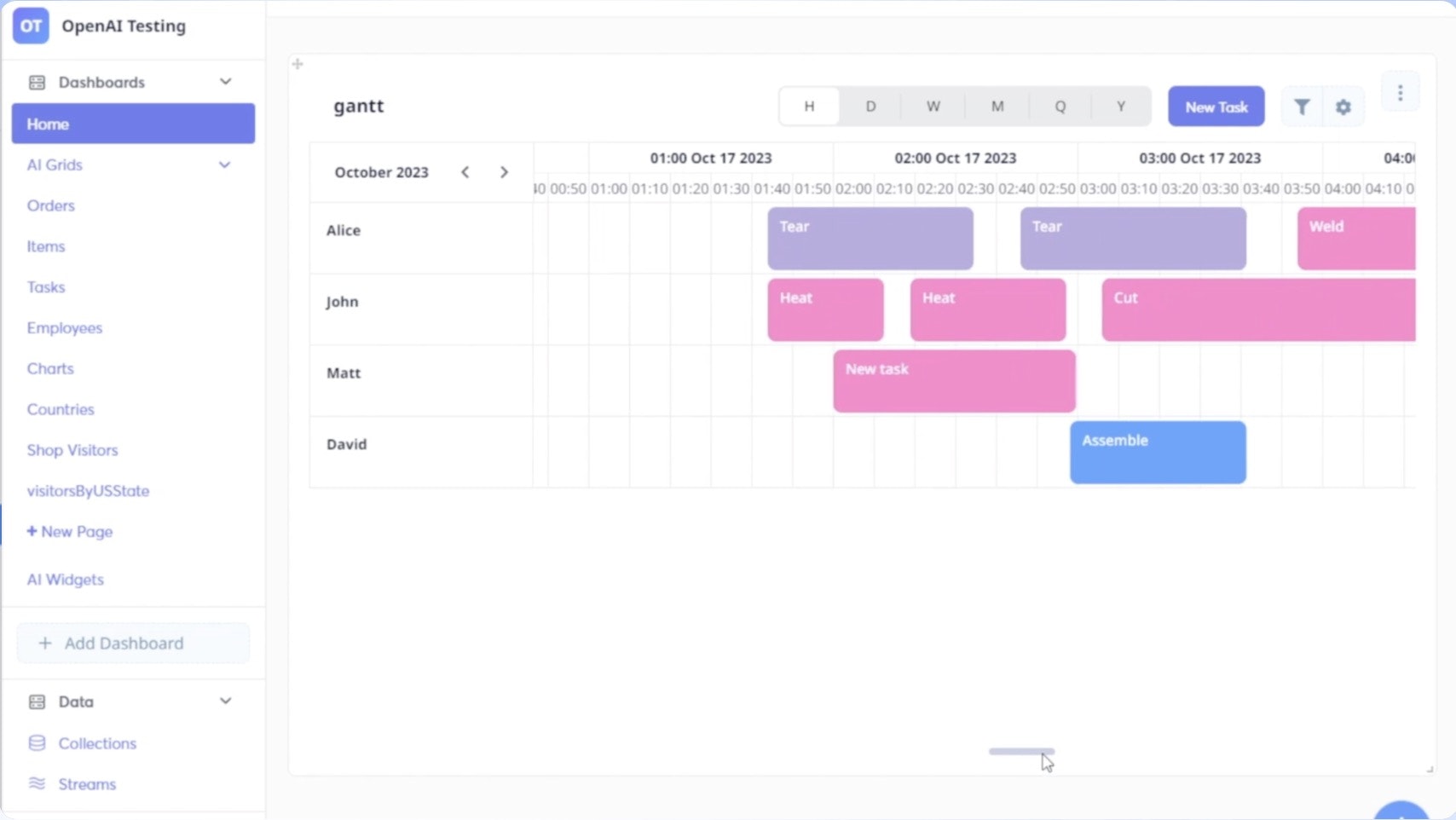Click the Data panel icon in the sidebar
The width and height of the screenshot is (1456, 820).
pyautogui.click(x=35, y=702)
